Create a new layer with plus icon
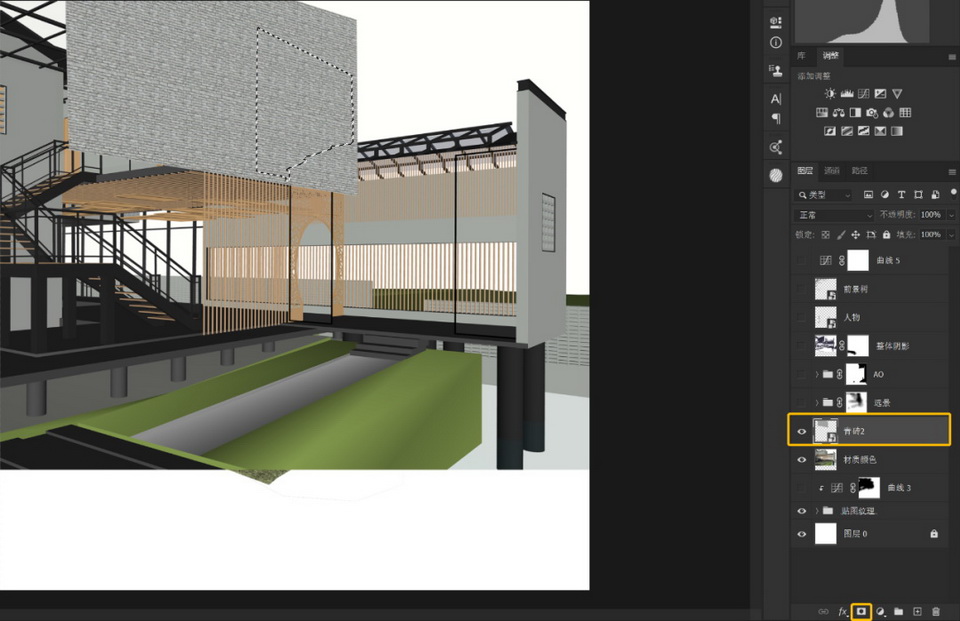 [917, 611]
